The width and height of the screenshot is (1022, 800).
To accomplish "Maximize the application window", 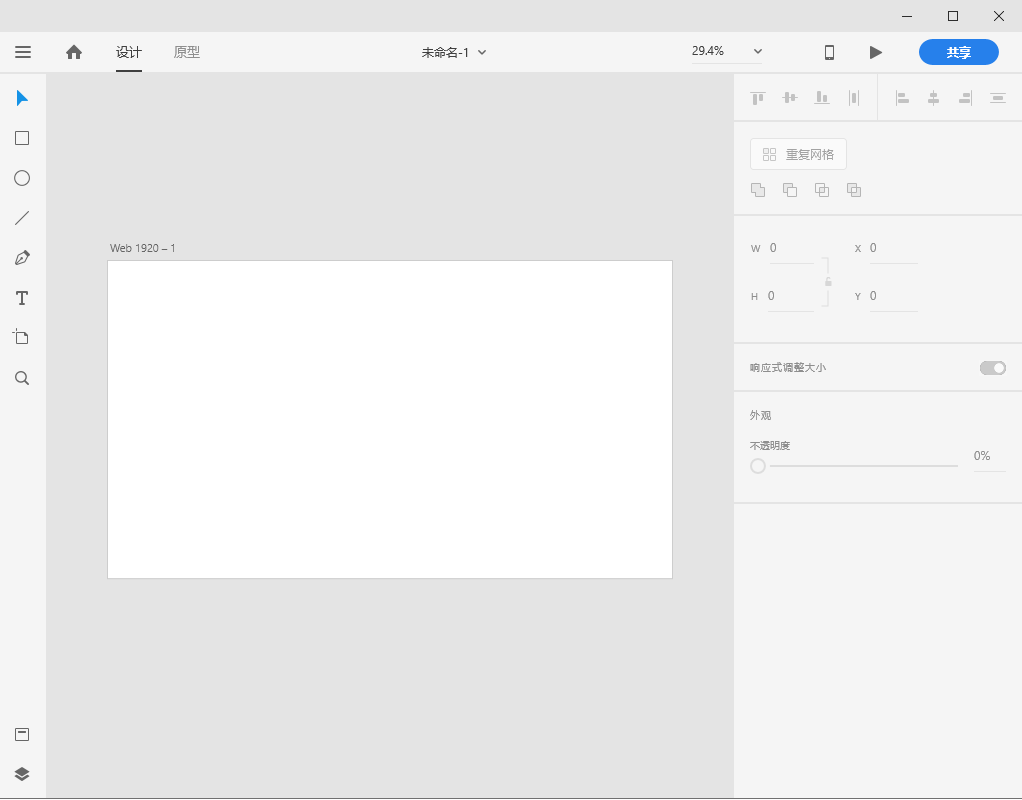I will (x=952, y=16).
